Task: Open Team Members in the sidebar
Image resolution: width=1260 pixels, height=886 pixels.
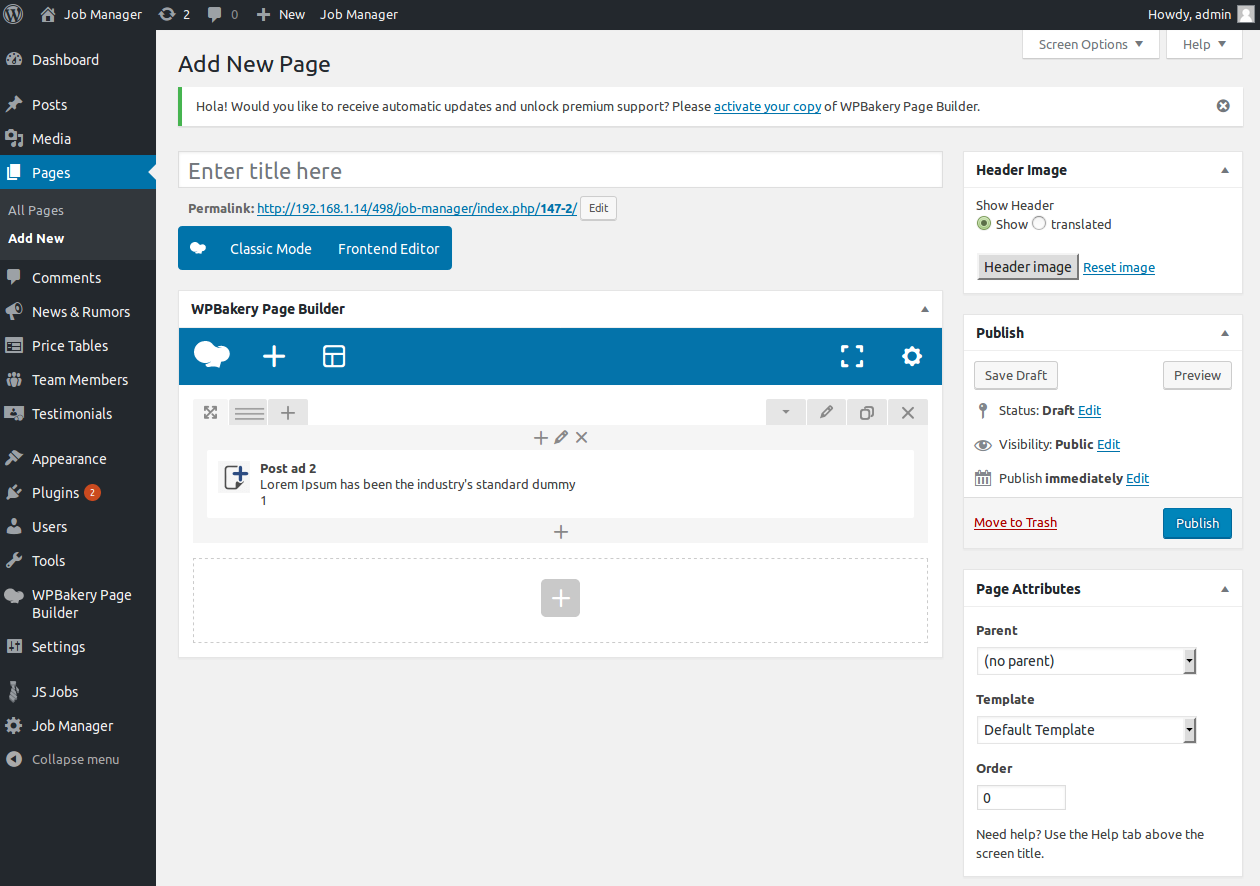Action: [78, 380]
